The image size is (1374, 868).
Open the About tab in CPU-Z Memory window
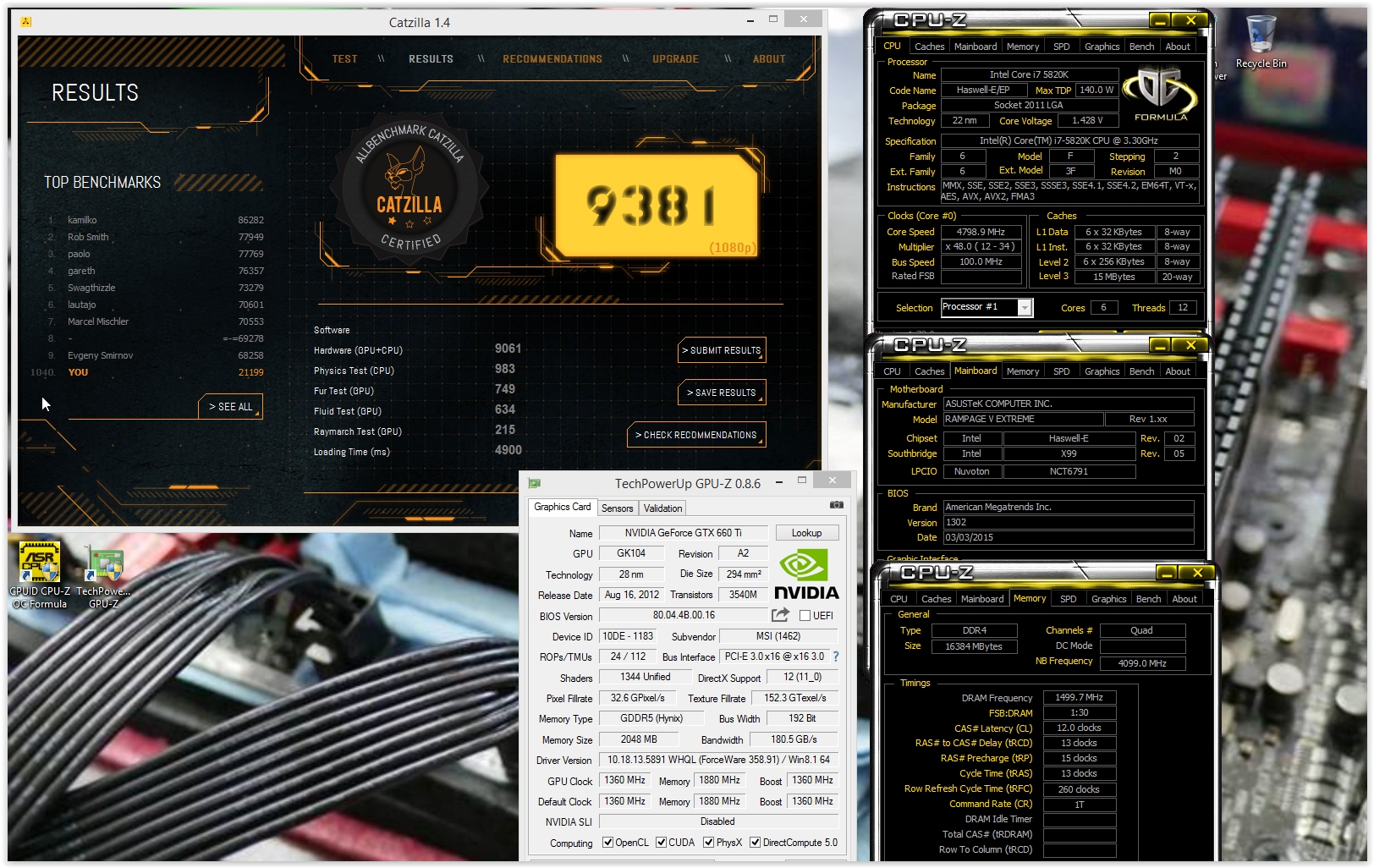[1184, 599]
